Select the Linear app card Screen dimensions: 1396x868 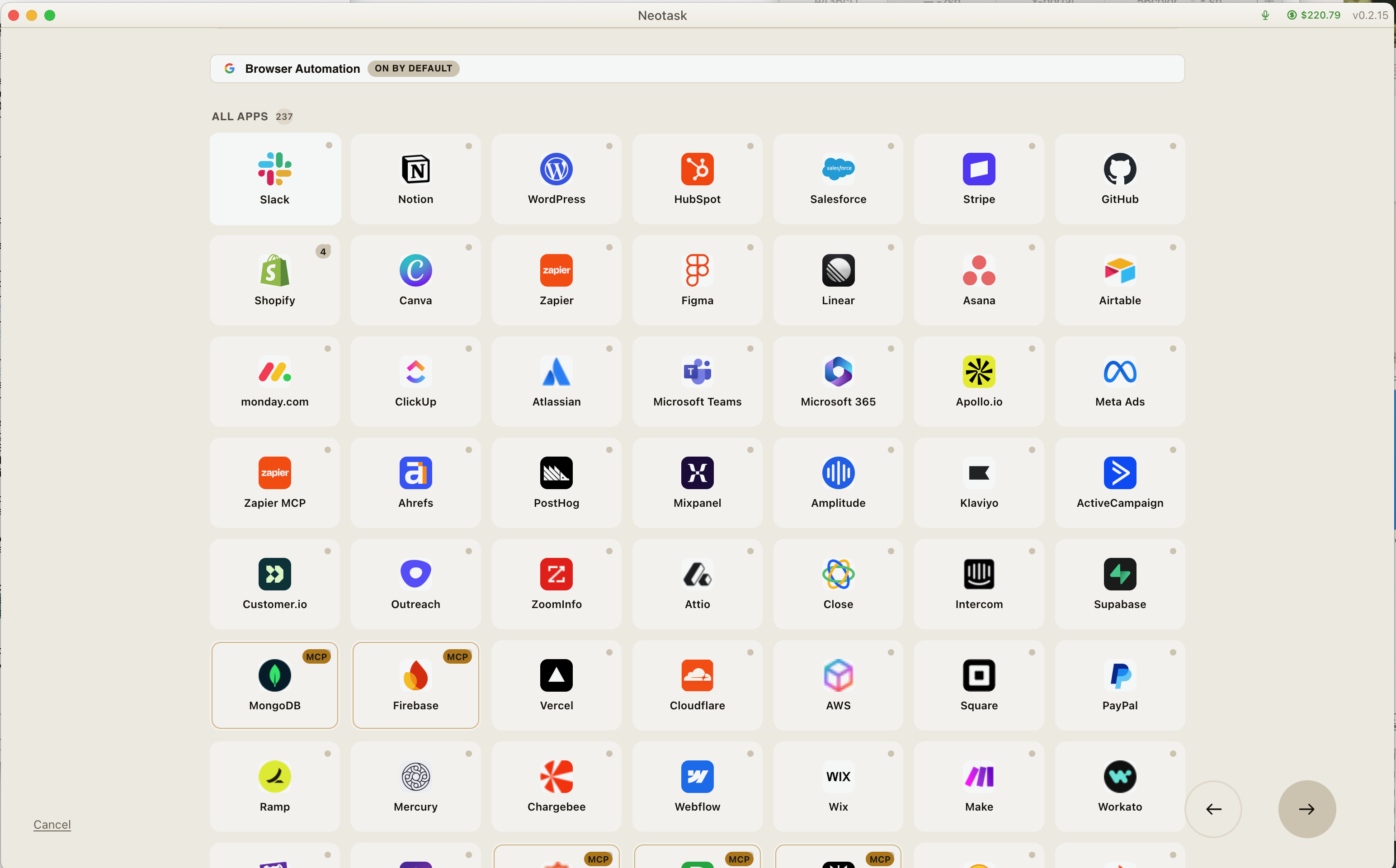coord(838,280)
